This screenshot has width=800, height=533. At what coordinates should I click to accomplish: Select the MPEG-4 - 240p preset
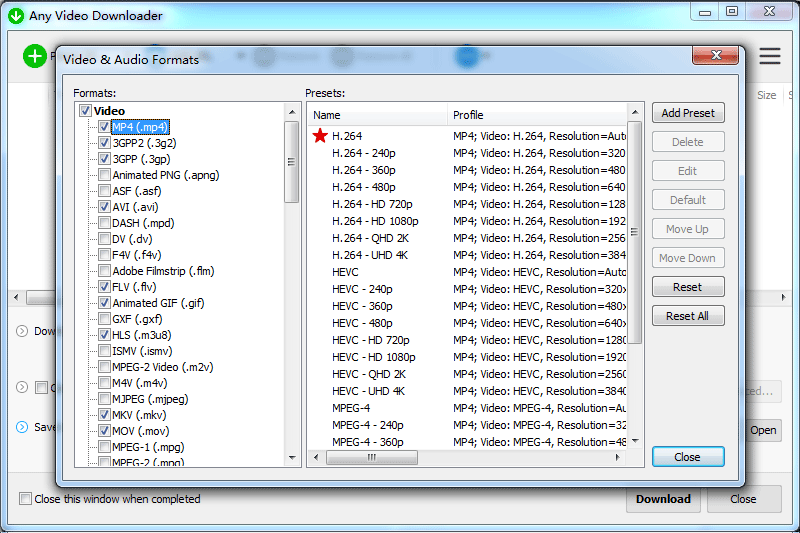(x=368, y=425)
